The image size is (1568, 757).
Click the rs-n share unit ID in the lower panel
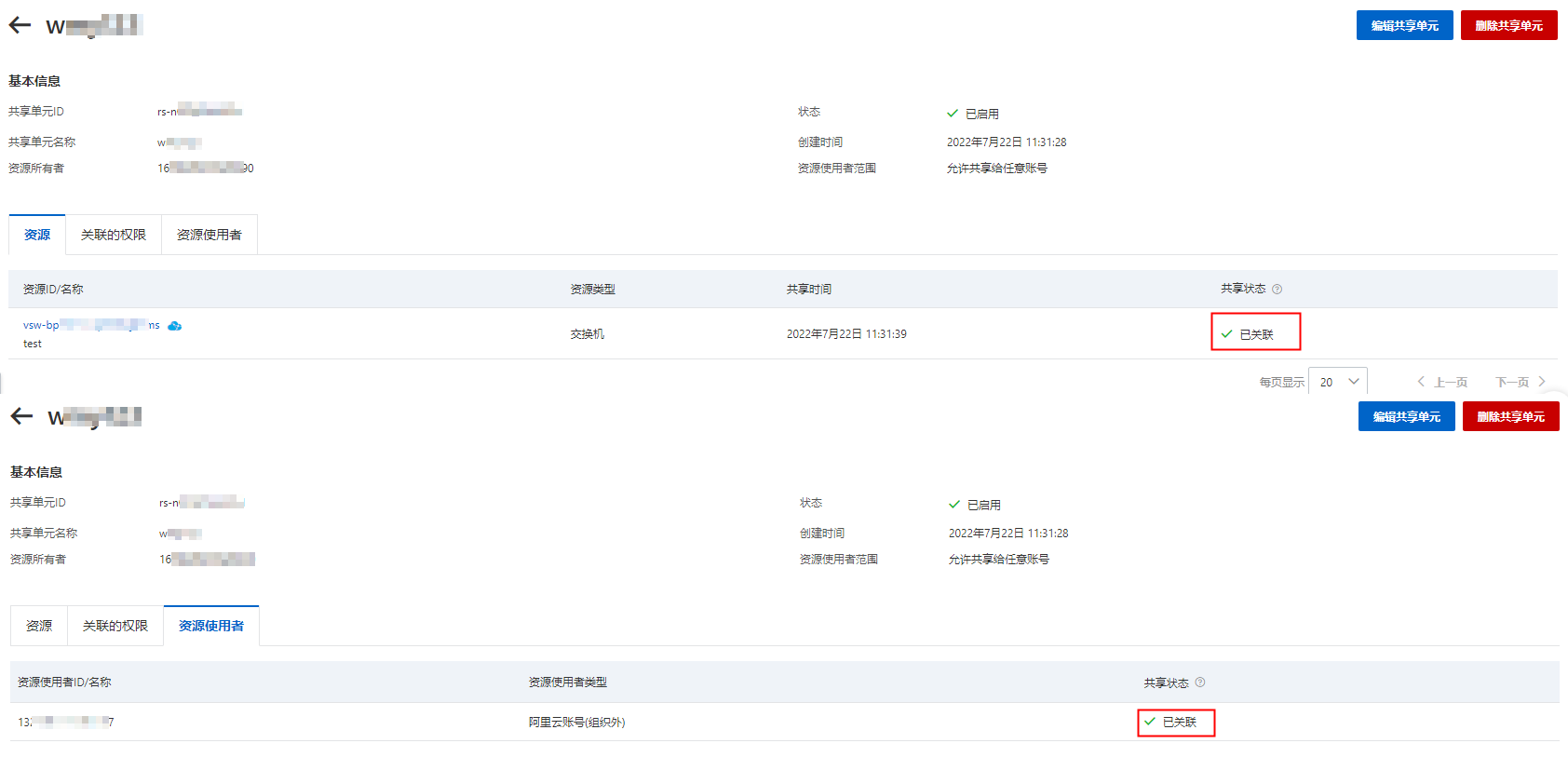202,503
